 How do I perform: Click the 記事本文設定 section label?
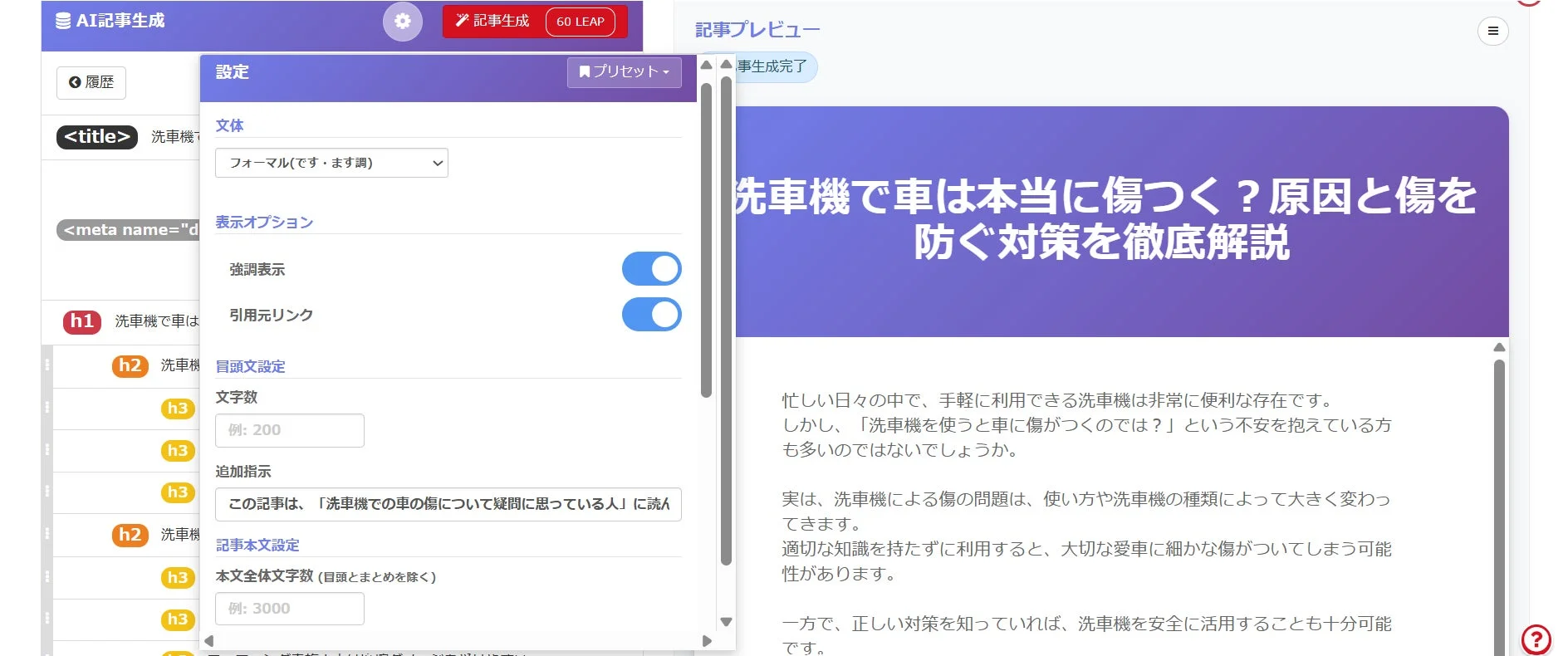point(257,546)
